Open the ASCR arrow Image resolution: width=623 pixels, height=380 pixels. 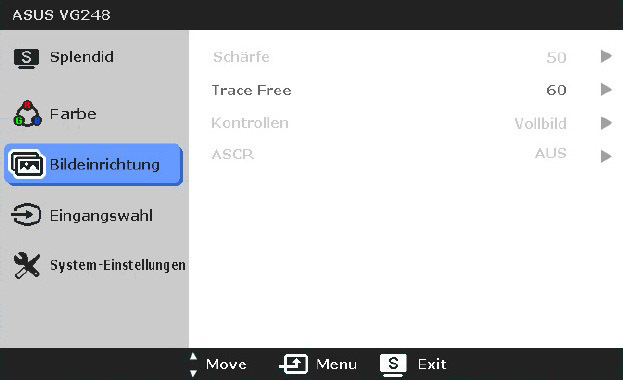606,156
